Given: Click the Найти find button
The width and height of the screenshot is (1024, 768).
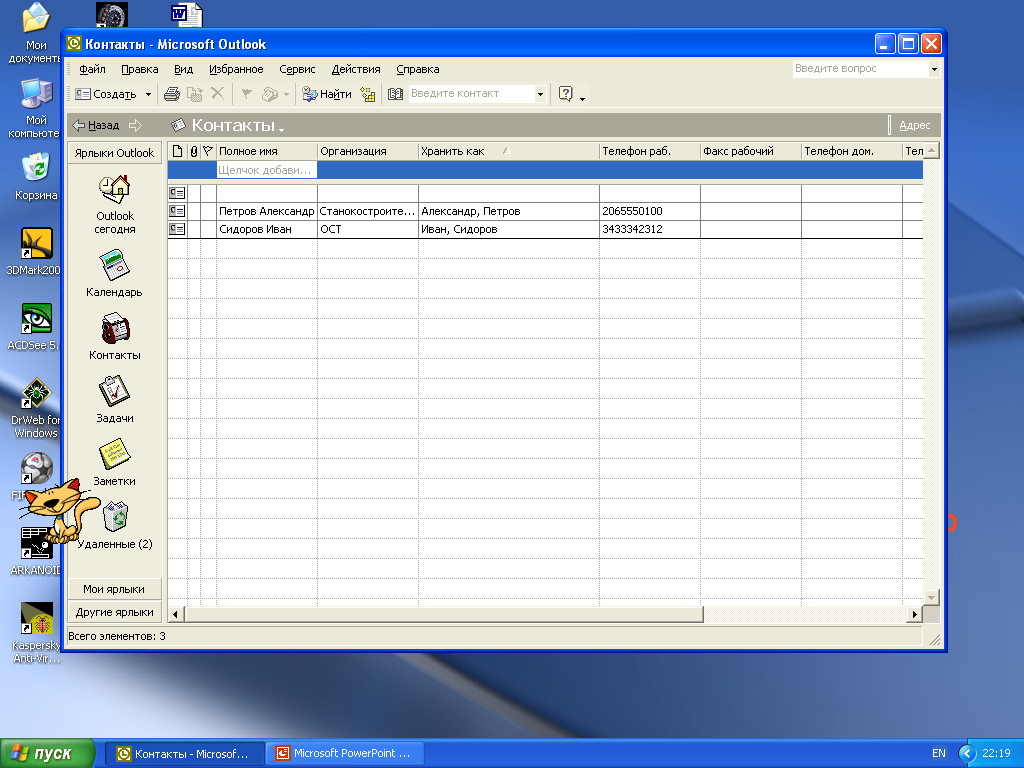Looking at the screenshot, I should click(x=327, y=94).
